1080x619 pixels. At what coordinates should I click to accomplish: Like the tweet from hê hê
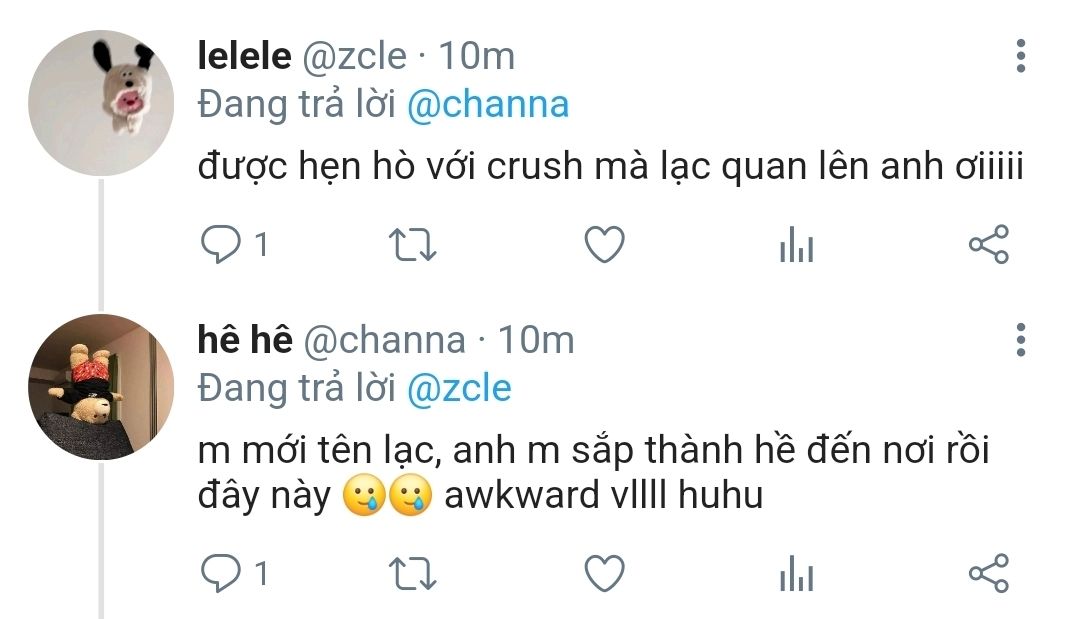[603, 574]
